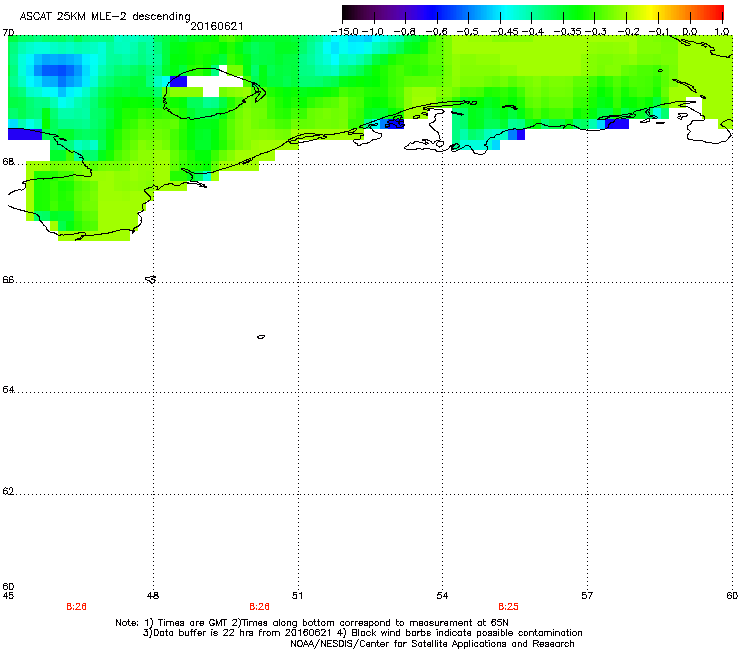Image resolution: width=740 pixels, height=650 pixels.
Task: Click red "8:26" time between longitudes 48 and 51
Action: pos(260,607)
